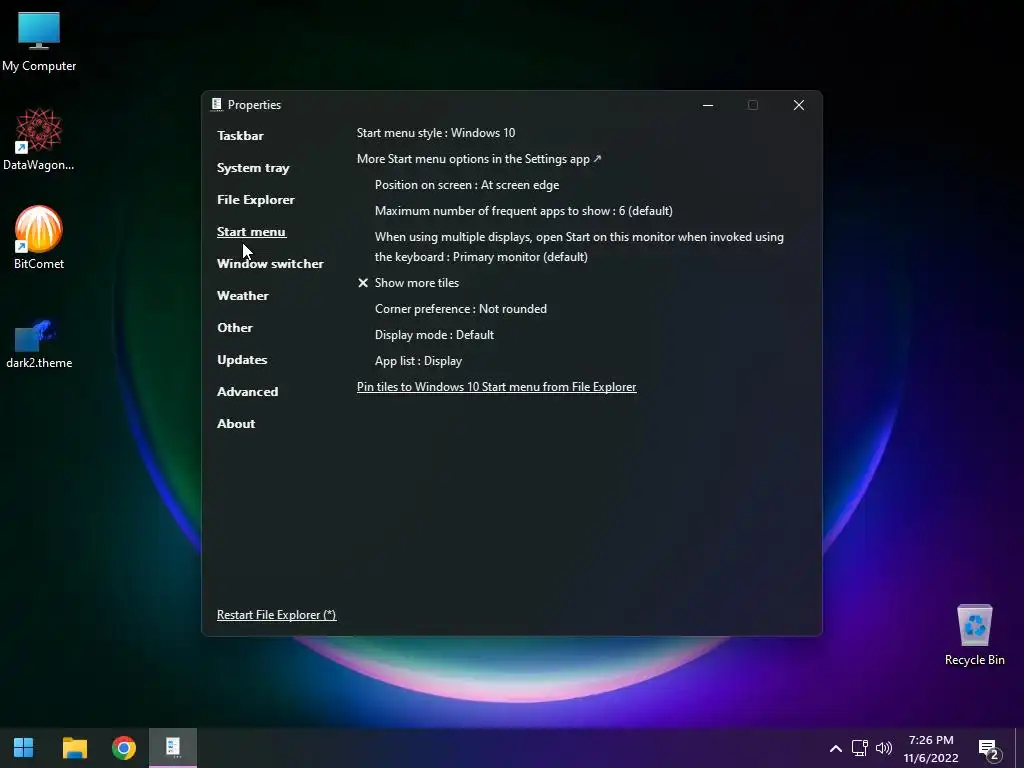The height and width of the screenshot is (768, 1024).
Task: Open the Weather settings section
Action: pyautogui.click(x=243, y=296)
